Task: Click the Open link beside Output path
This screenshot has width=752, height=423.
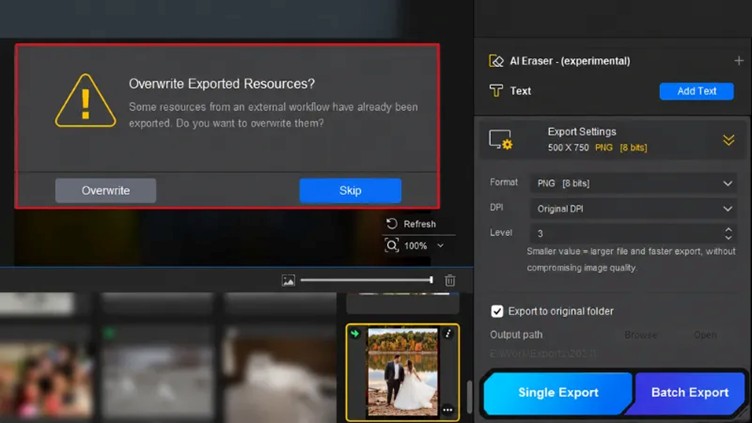Action: (705, 335)
